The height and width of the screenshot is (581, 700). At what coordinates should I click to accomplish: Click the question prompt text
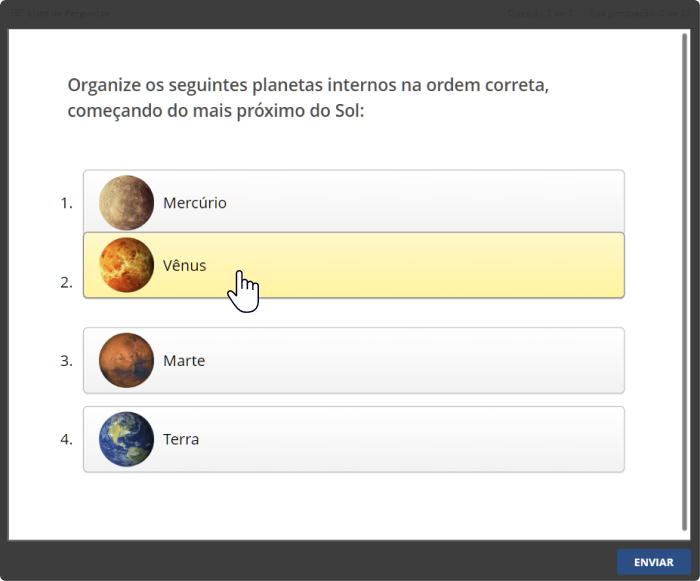308,97
